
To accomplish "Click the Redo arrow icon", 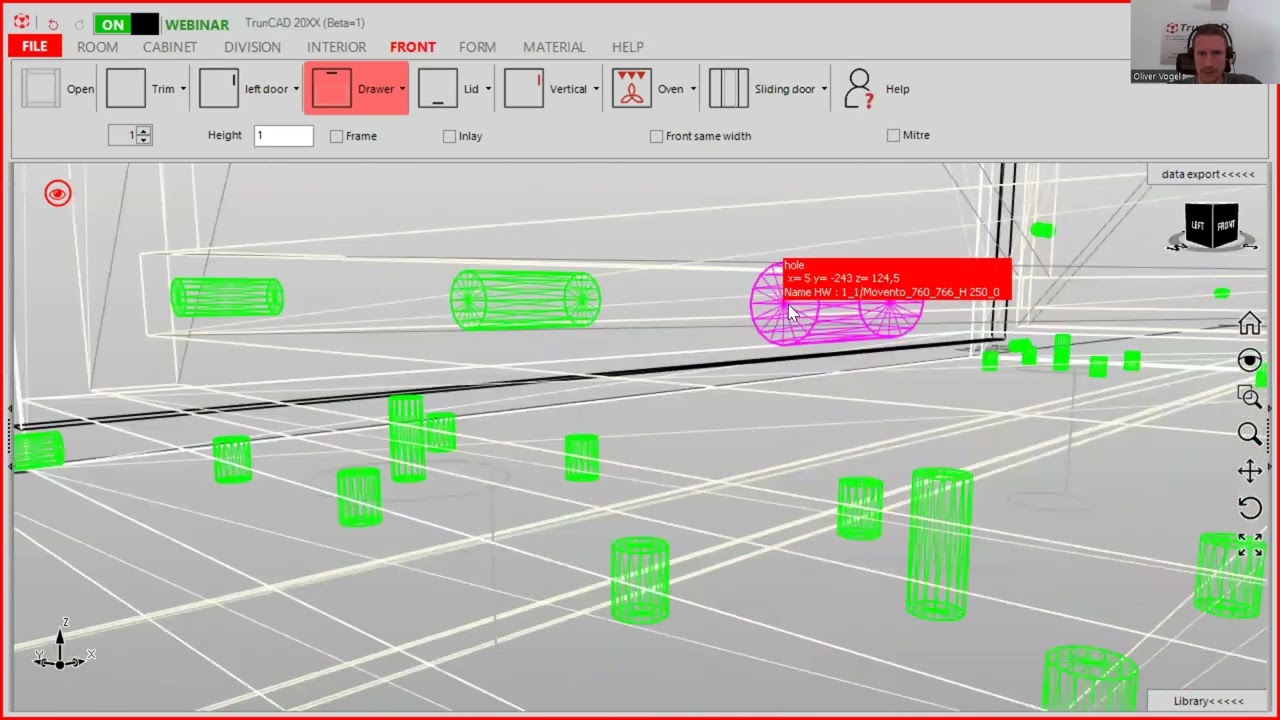I will 79,24.
